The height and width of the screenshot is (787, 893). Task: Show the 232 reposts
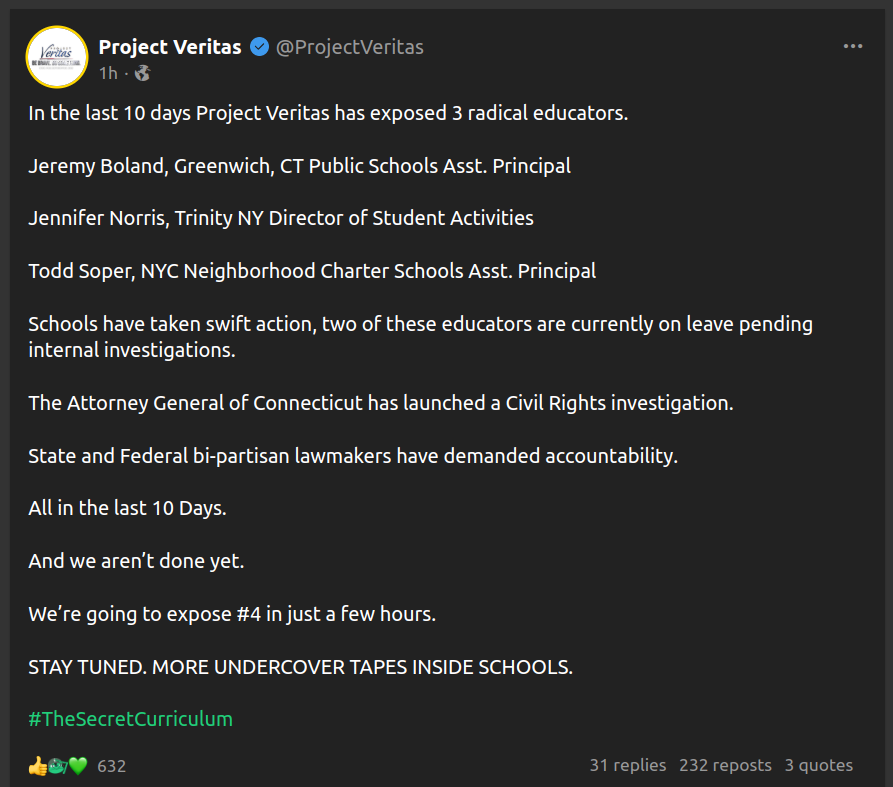(x=725, y=765)
